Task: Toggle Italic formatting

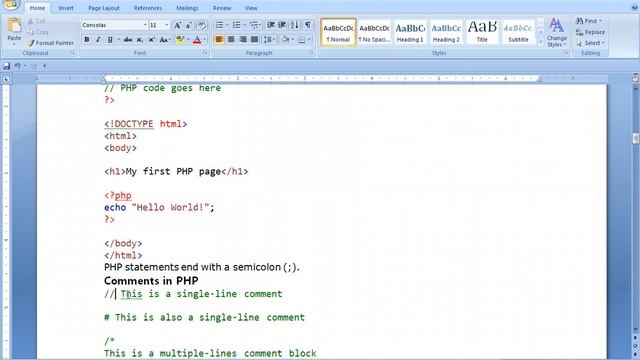Action: [98, 40]
